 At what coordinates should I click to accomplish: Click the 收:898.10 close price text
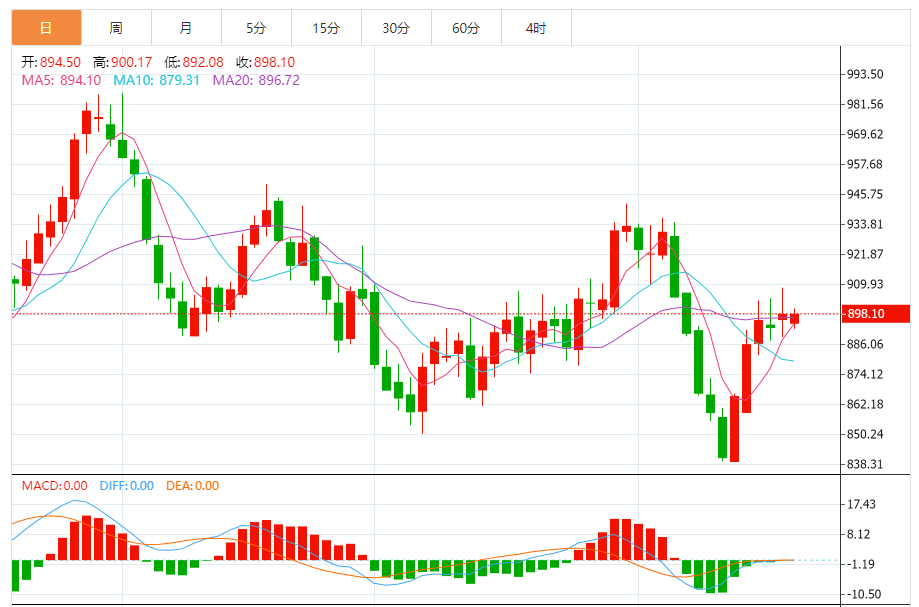(266, 62)
